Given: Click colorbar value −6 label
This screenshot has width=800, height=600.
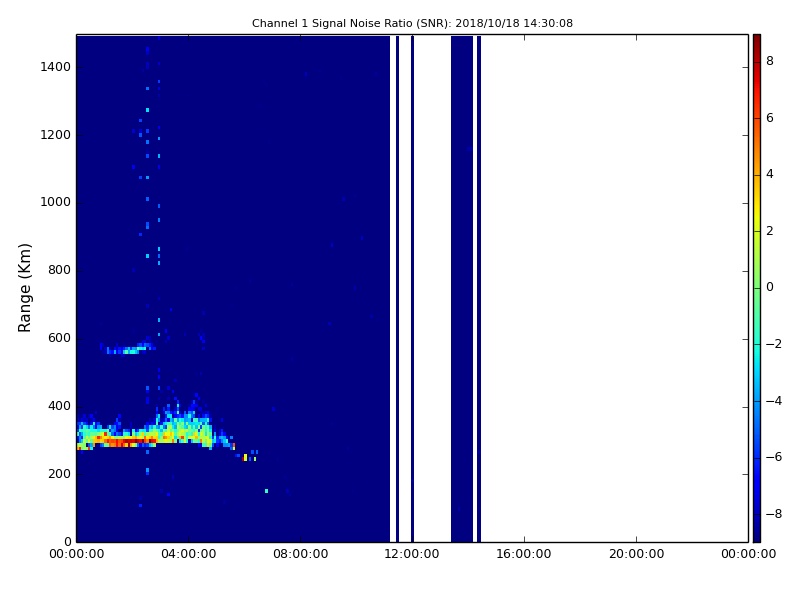Looking at the screenshot, I should tap(774, 457).
